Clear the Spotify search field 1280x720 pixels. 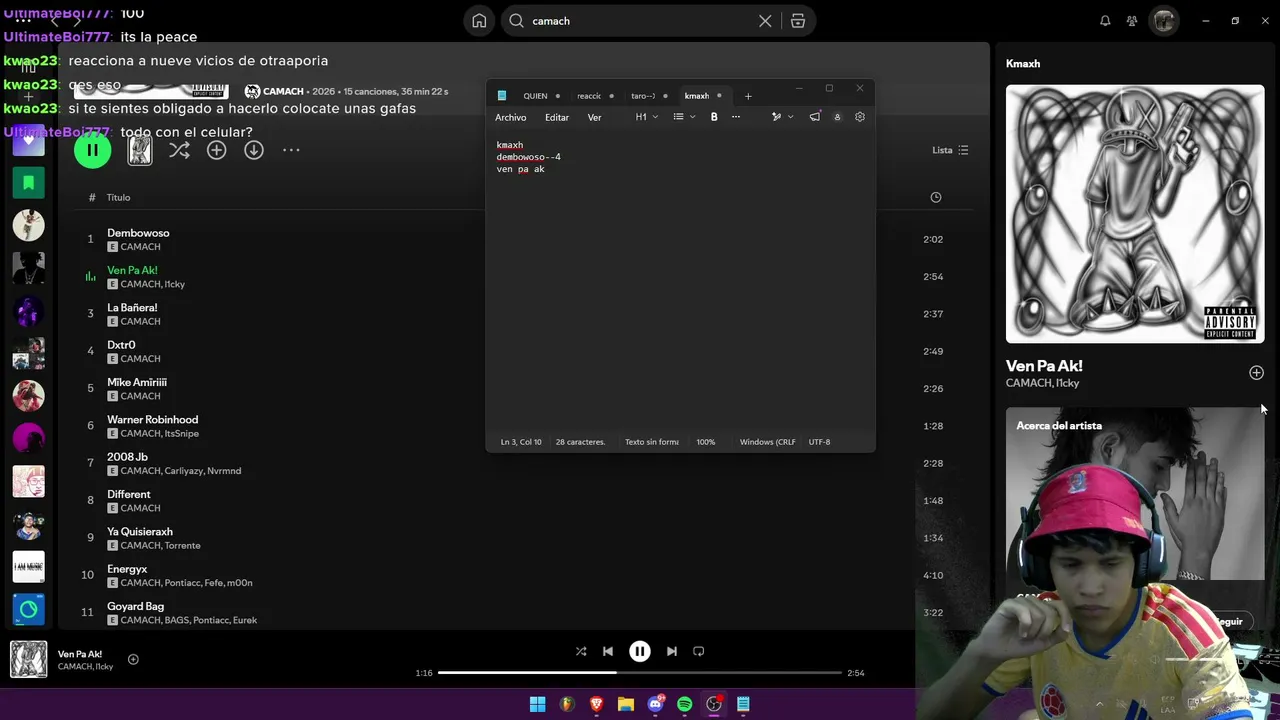pyautogui.click(x=765, y=21)
